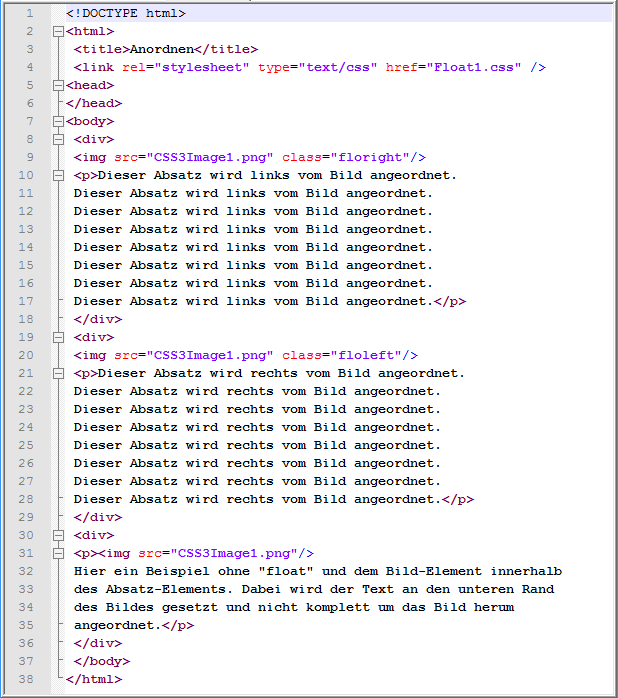Click the closing p tag on line 28
Image resolution: width=618 pixels, height=698 pixels.
pyautogui.click(x=458, y=499)
